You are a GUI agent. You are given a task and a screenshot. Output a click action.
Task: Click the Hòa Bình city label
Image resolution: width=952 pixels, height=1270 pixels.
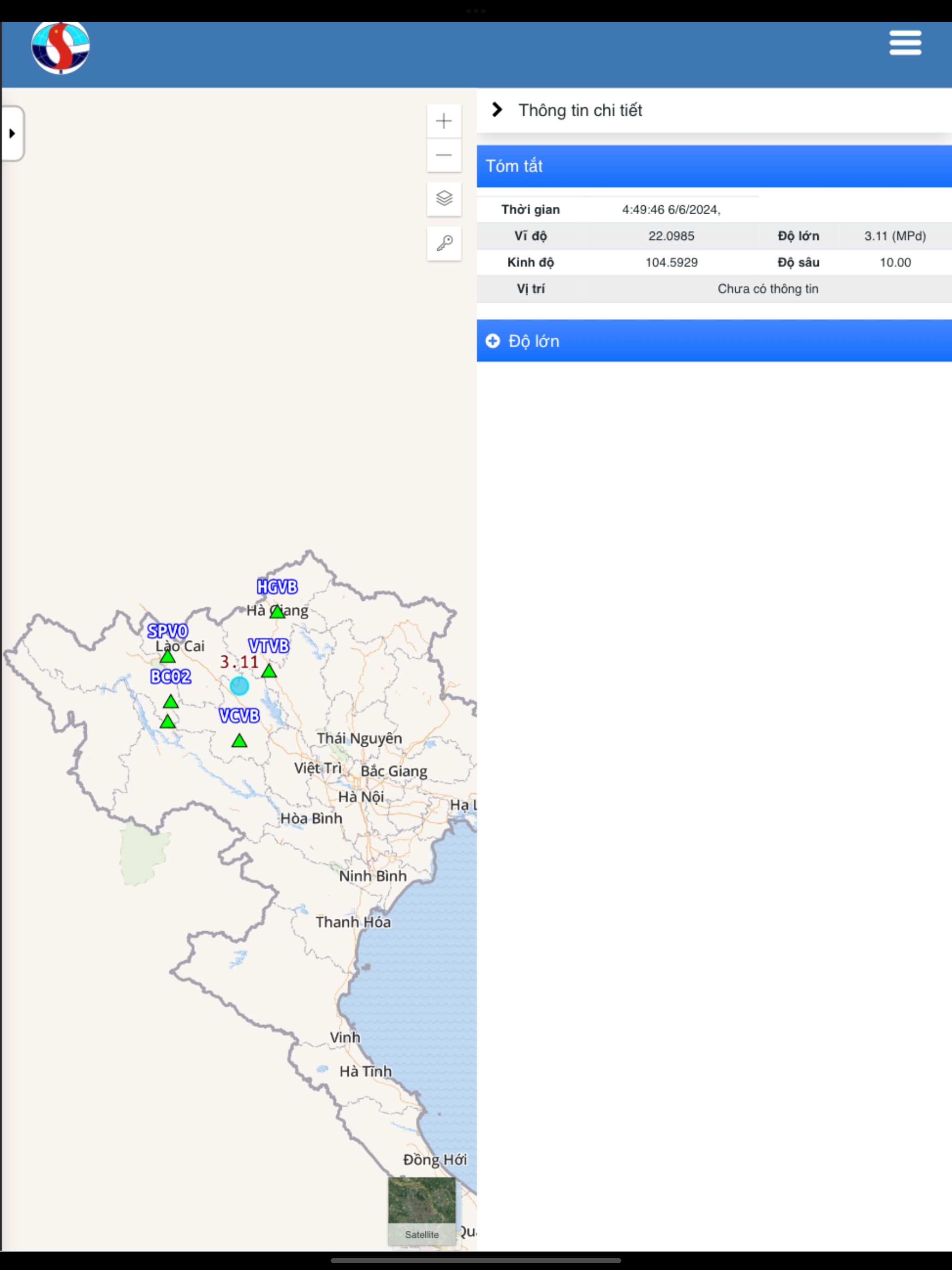click(311, 818)
